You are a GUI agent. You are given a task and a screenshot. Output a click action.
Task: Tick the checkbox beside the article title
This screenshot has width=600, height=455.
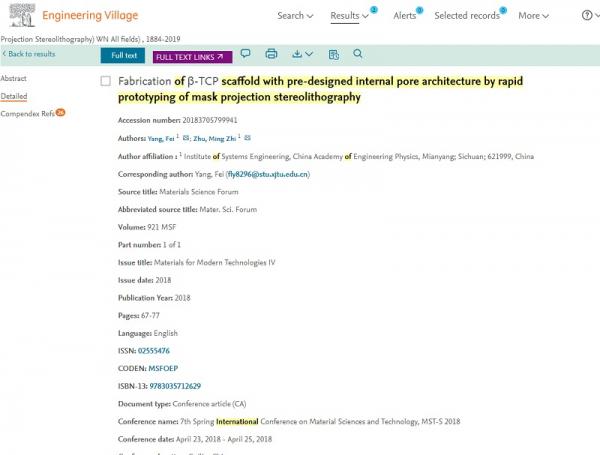coord(106,81)
